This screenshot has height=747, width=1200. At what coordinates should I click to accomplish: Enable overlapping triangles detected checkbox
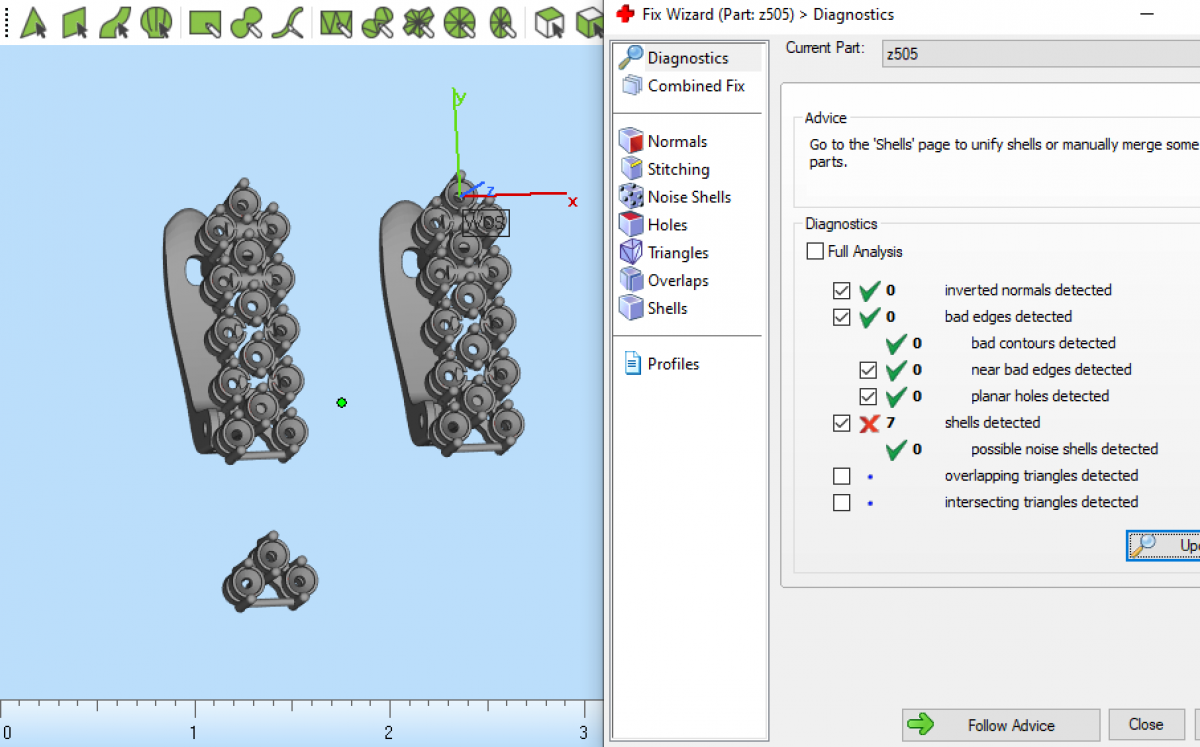841,476
